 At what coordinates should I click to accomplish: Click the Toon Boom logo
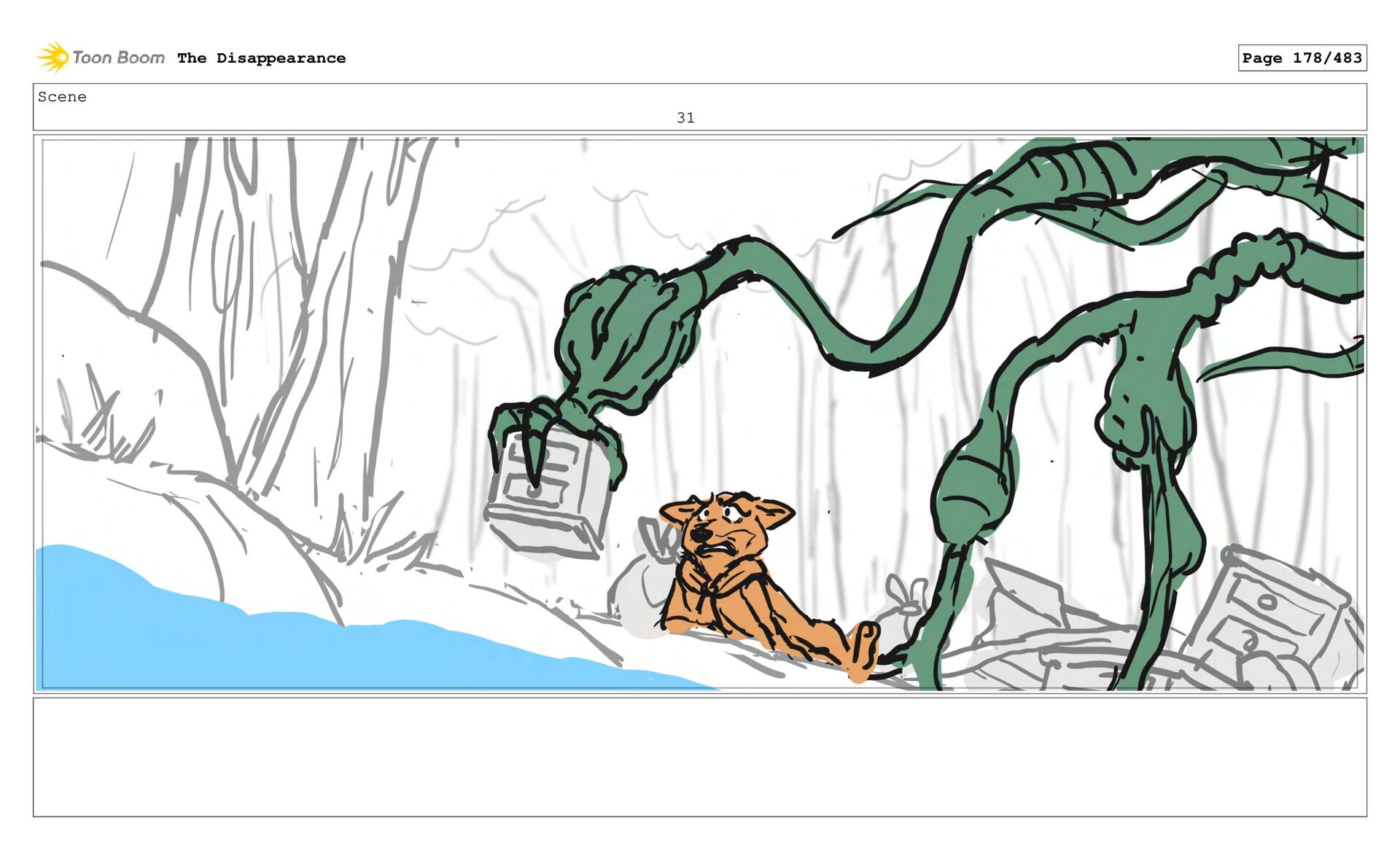[x=101, y=58]
